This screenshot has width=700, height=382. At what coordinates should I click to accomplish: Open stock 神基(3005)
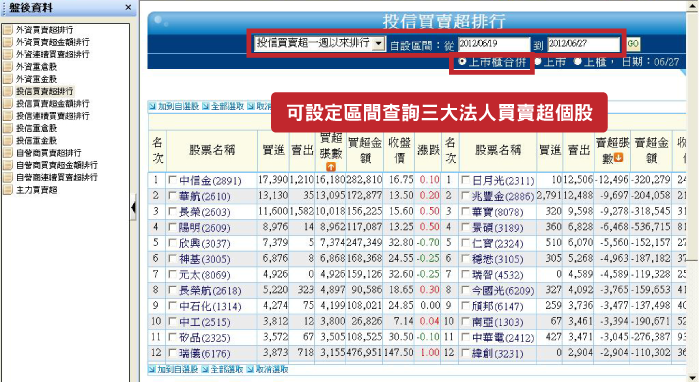coord(204,259)
